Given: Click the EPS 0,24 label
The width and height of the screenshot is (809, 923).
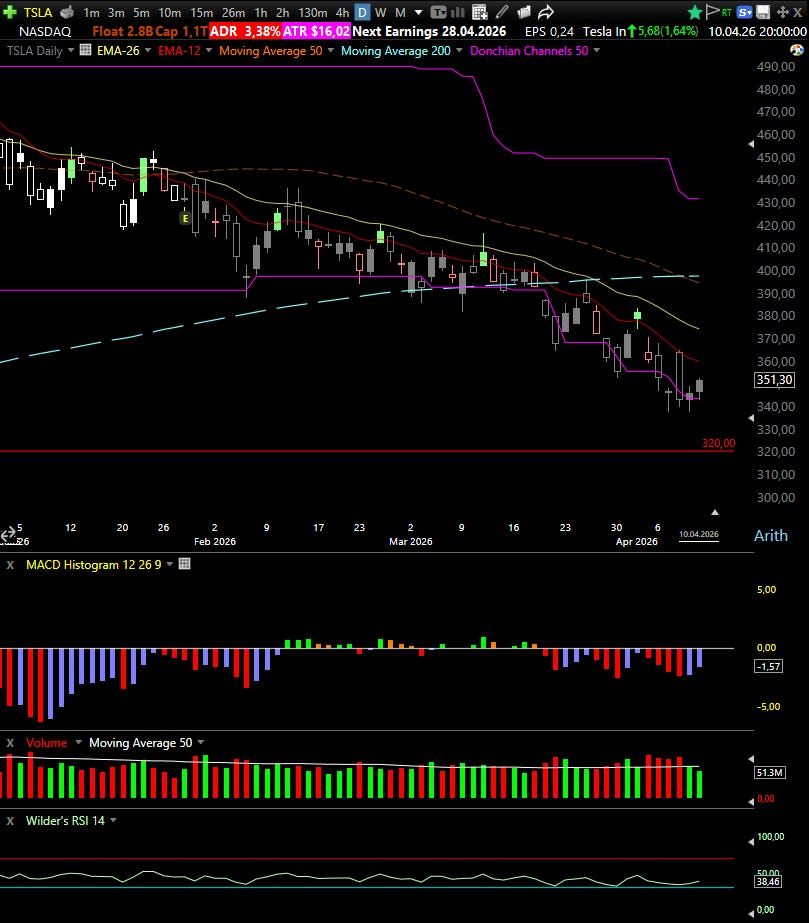Looking at the screenshot, I should [549, 31].
